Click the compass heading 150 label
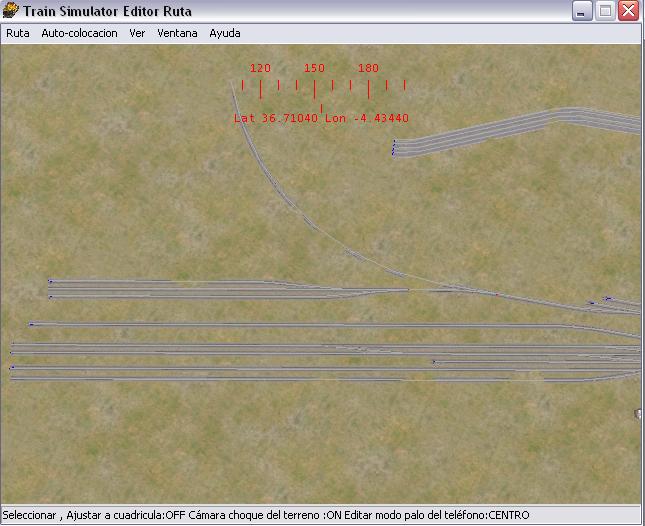Viewport: 645px width, 526px height. [314, 68]
